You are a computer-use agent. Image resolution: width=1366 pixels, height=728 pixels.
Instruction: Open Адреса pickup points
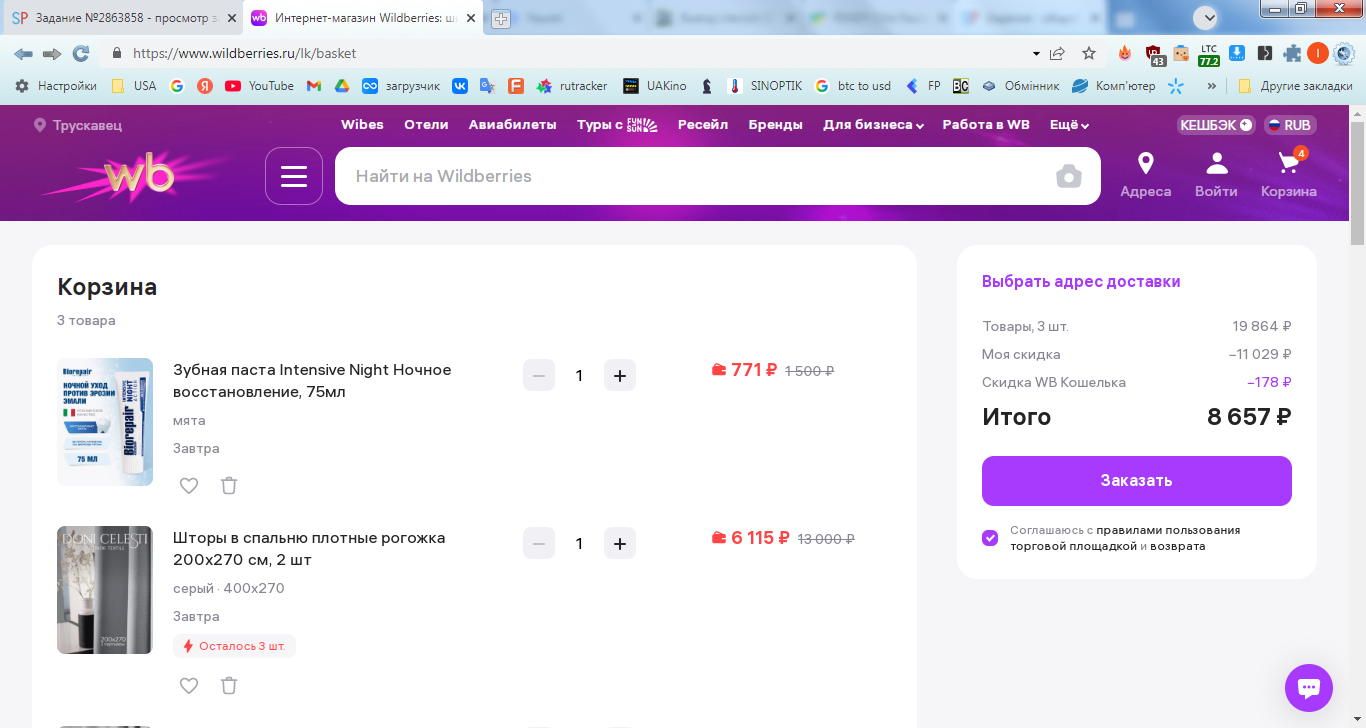coord(1146,175)
